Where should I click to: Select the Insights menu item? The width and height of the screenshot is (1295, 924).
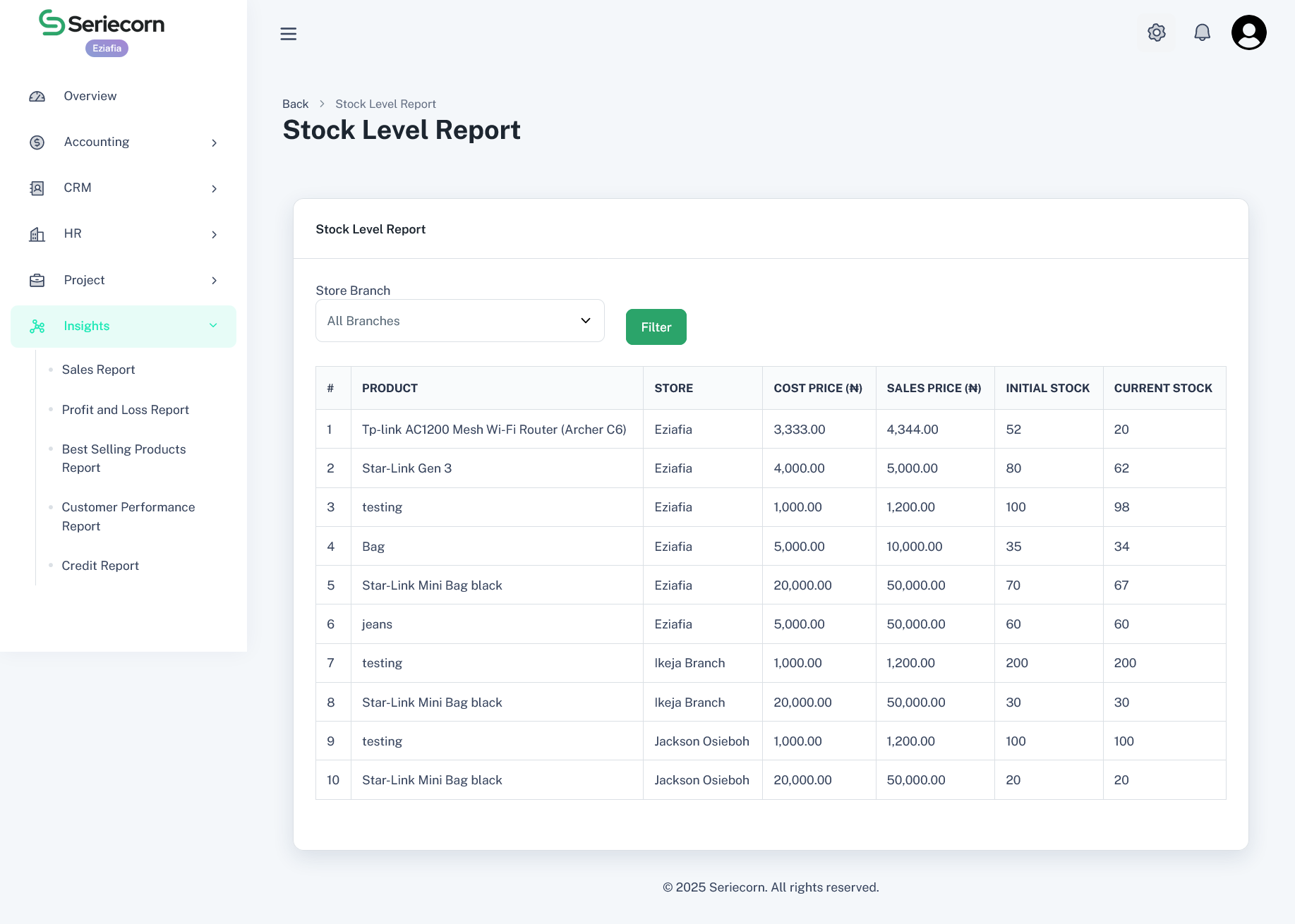pyautogui.click(x=123, y=326)
